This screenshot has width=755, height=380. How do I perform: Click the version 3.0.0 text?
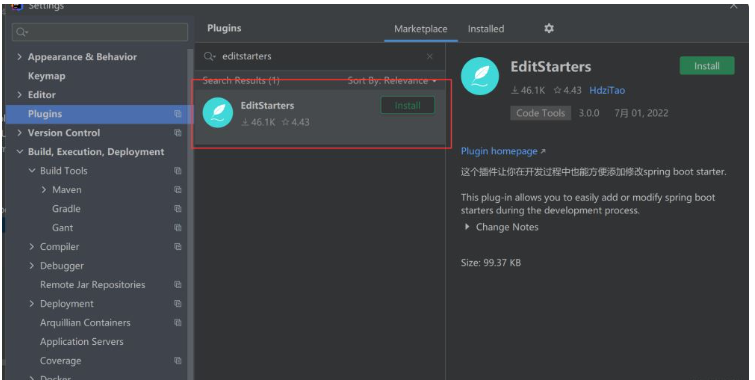589,113
